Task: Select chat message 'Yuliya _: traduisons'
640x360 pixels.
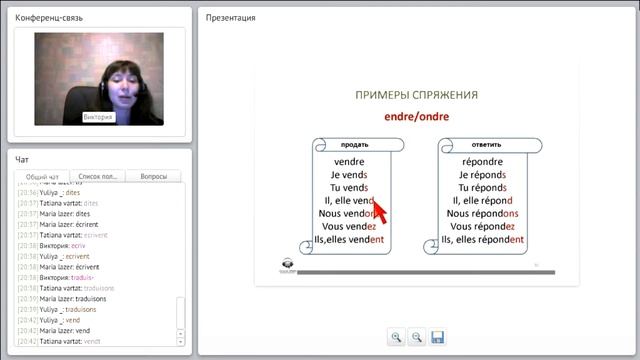Action: point(57,309)
